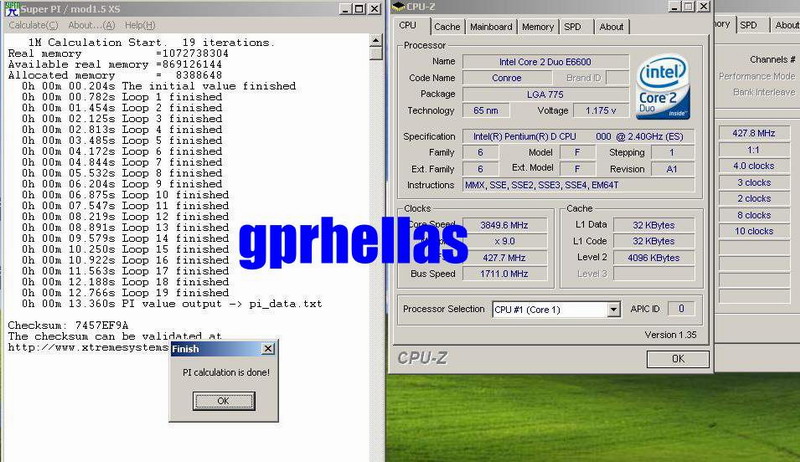Click the Voltage value 1.175 v
The height and width of the screenshot is (462, 800).
601,111
